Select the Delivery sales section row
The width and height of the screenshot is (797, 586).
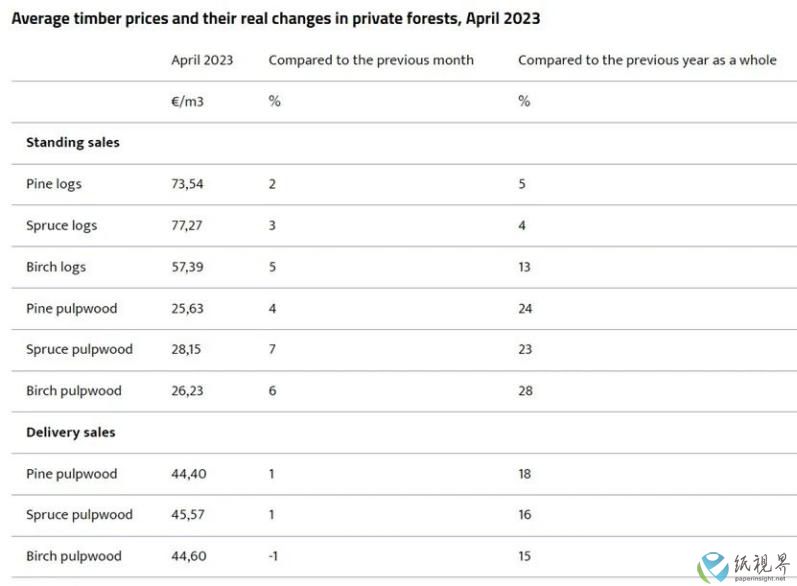(404, 433)
